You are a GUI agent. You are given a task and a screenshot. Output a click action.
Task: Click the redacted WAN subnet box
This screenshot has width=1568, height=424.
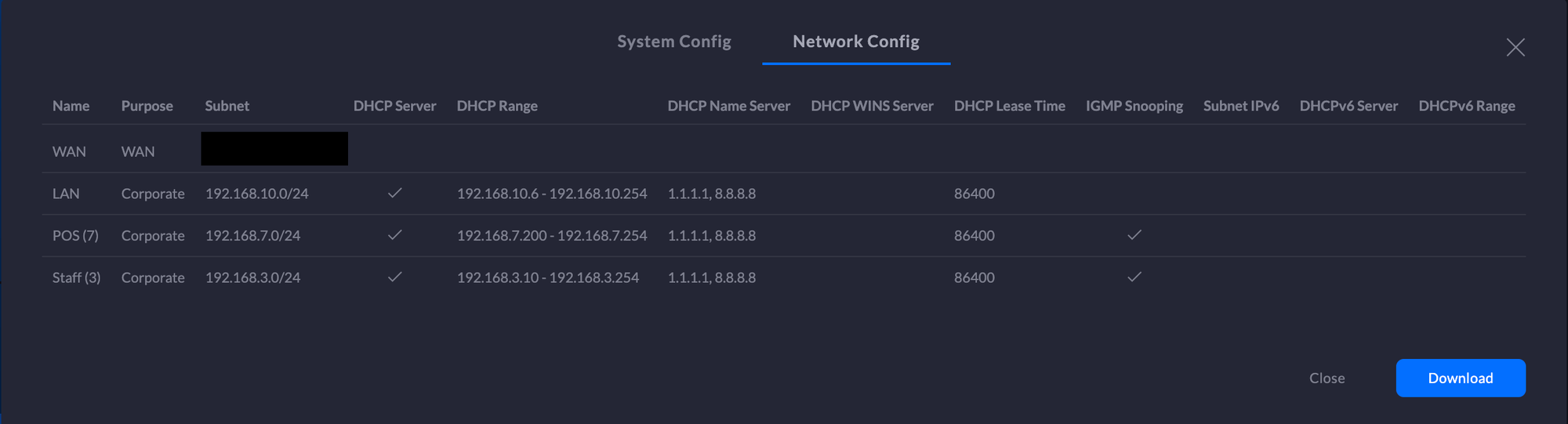point(274,149)
